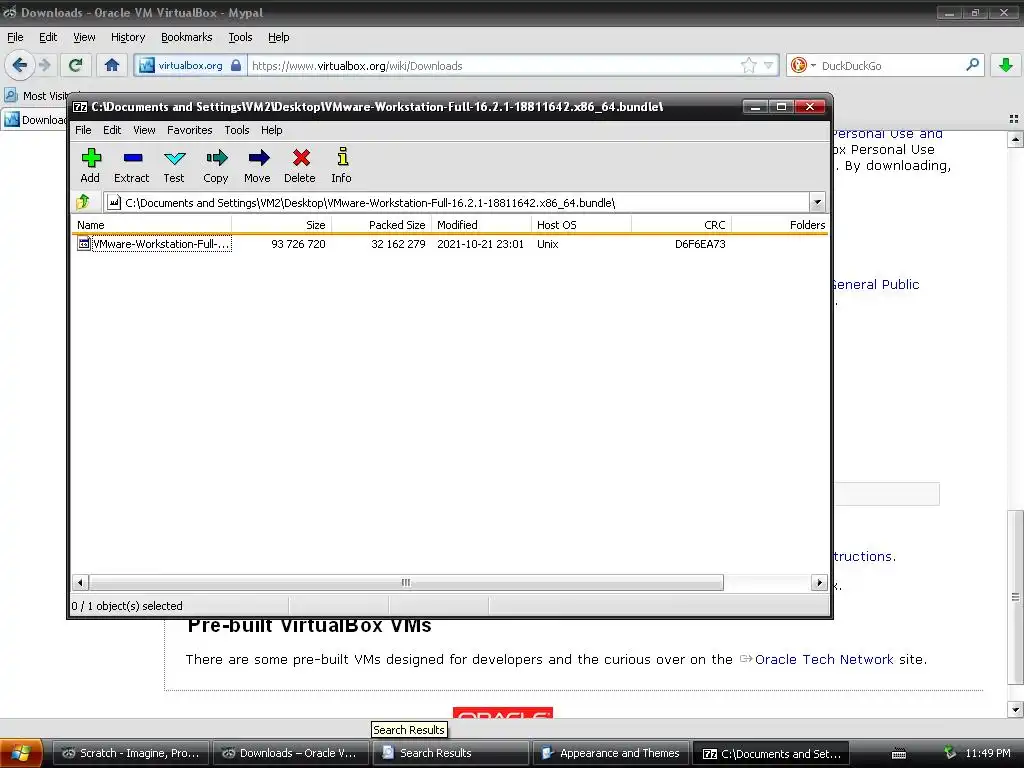The image size is (1024, 768).
Task: Click the search magnifier in DuckDuckGo box
Action: (972, 65)
